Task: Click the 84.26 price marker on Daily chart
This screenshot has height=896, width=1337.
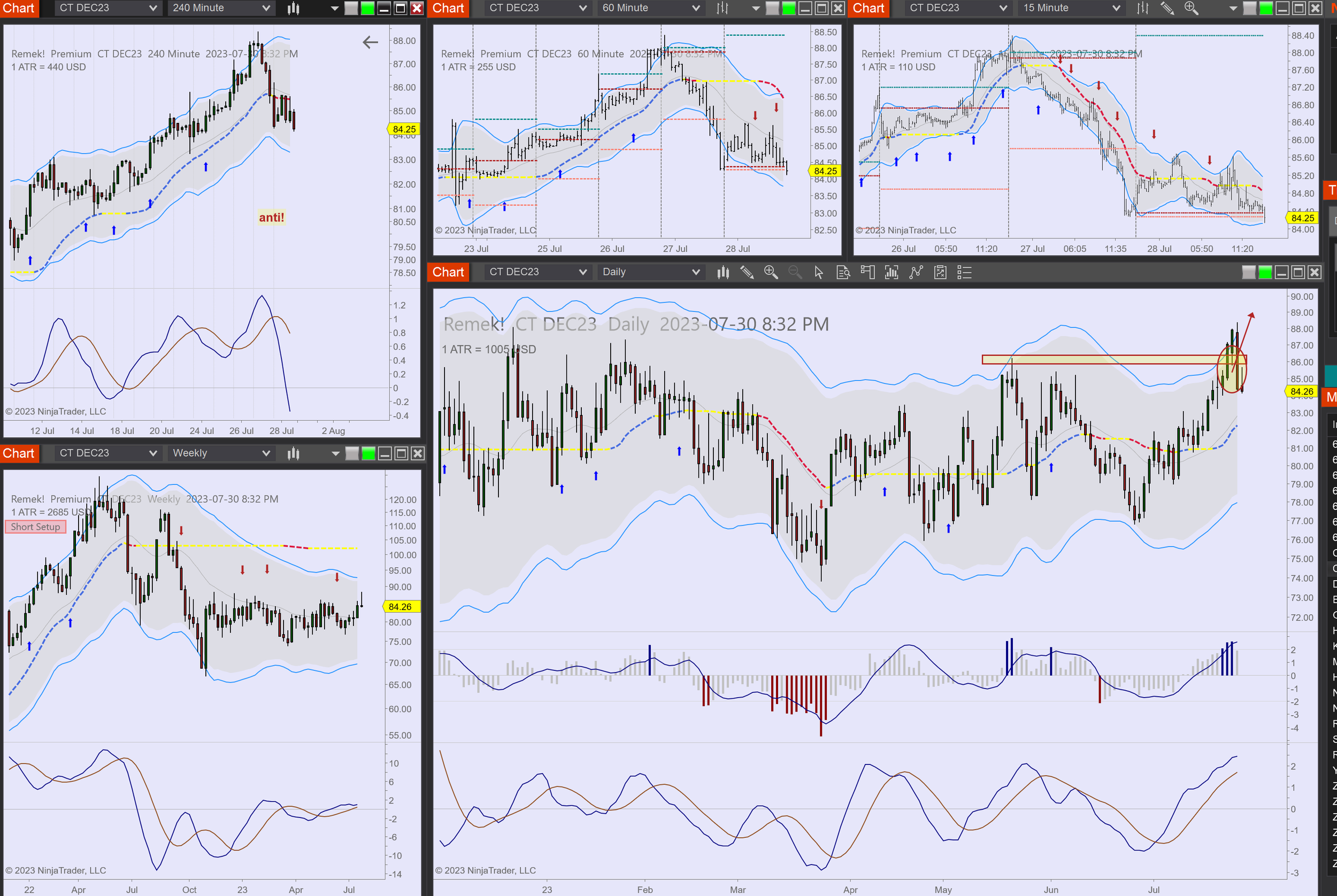Action: (x=1301, y=391)
